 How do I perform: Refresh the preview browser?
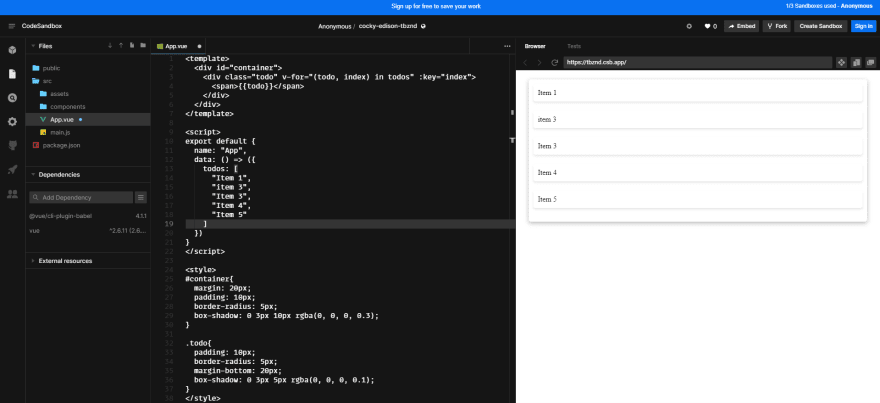[x=554, y=62]
